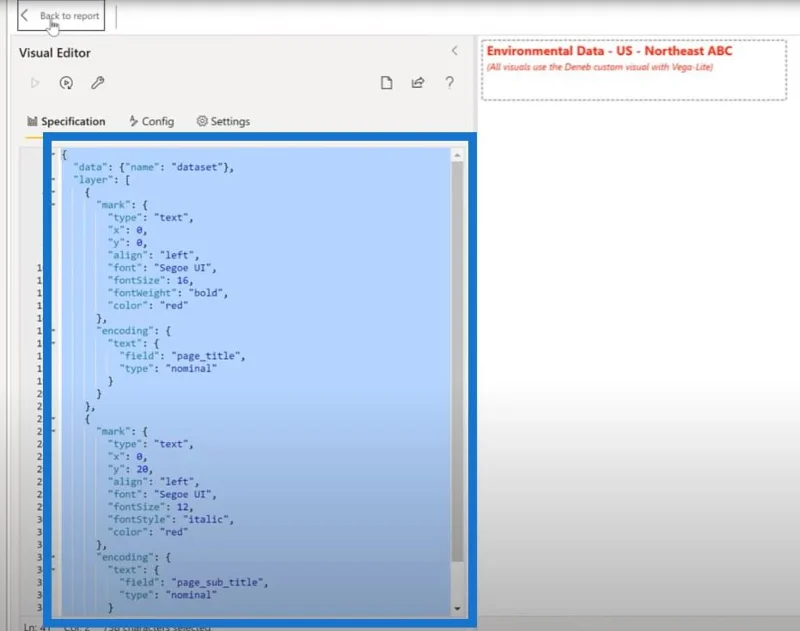Click the "data": {"name": "dataset"} line
The width and height of the screenshot is (800, 631).
[x=154, y=167]
